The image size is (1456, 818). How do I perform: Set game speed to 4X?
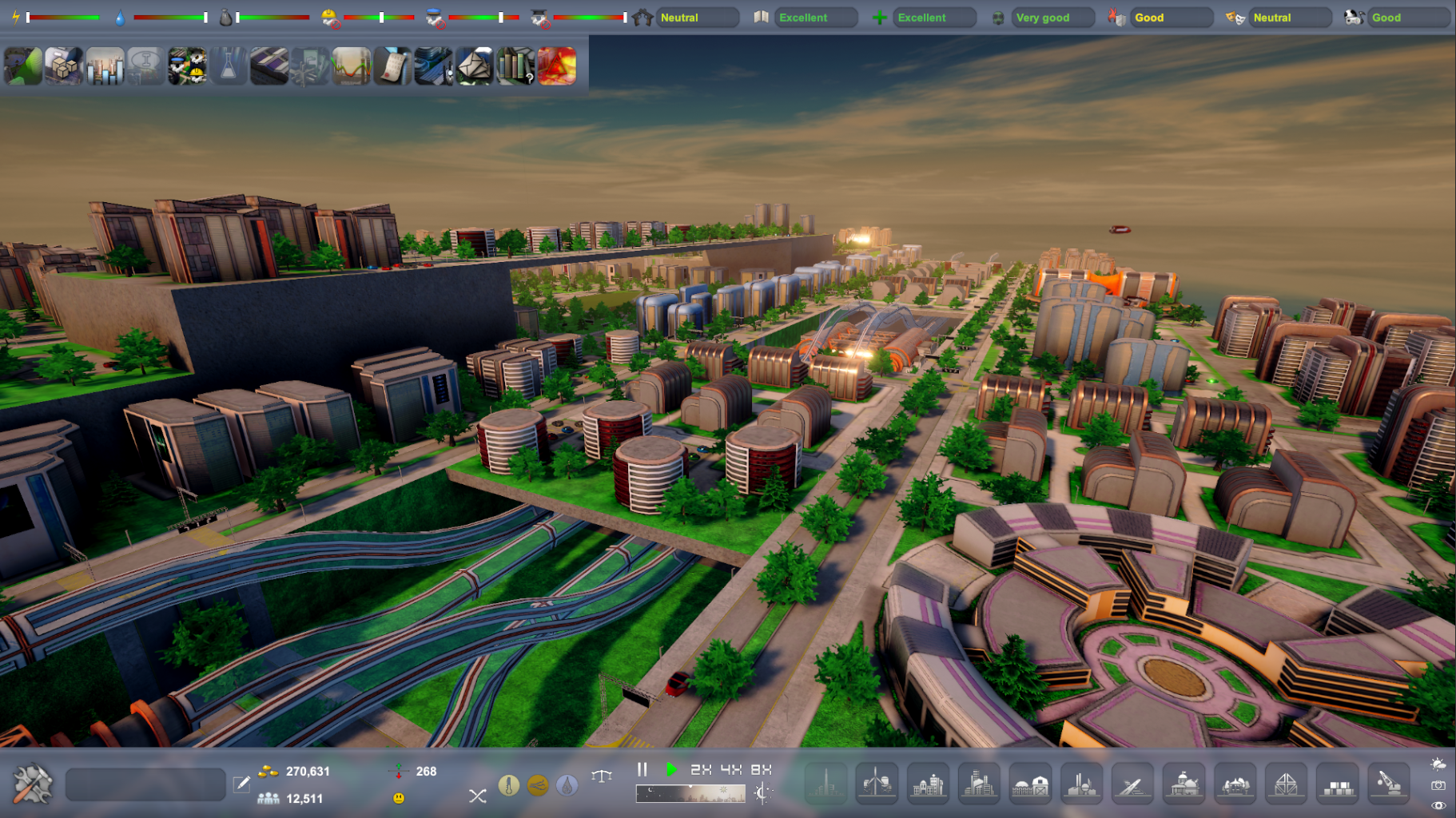click(x=731, y=769)
